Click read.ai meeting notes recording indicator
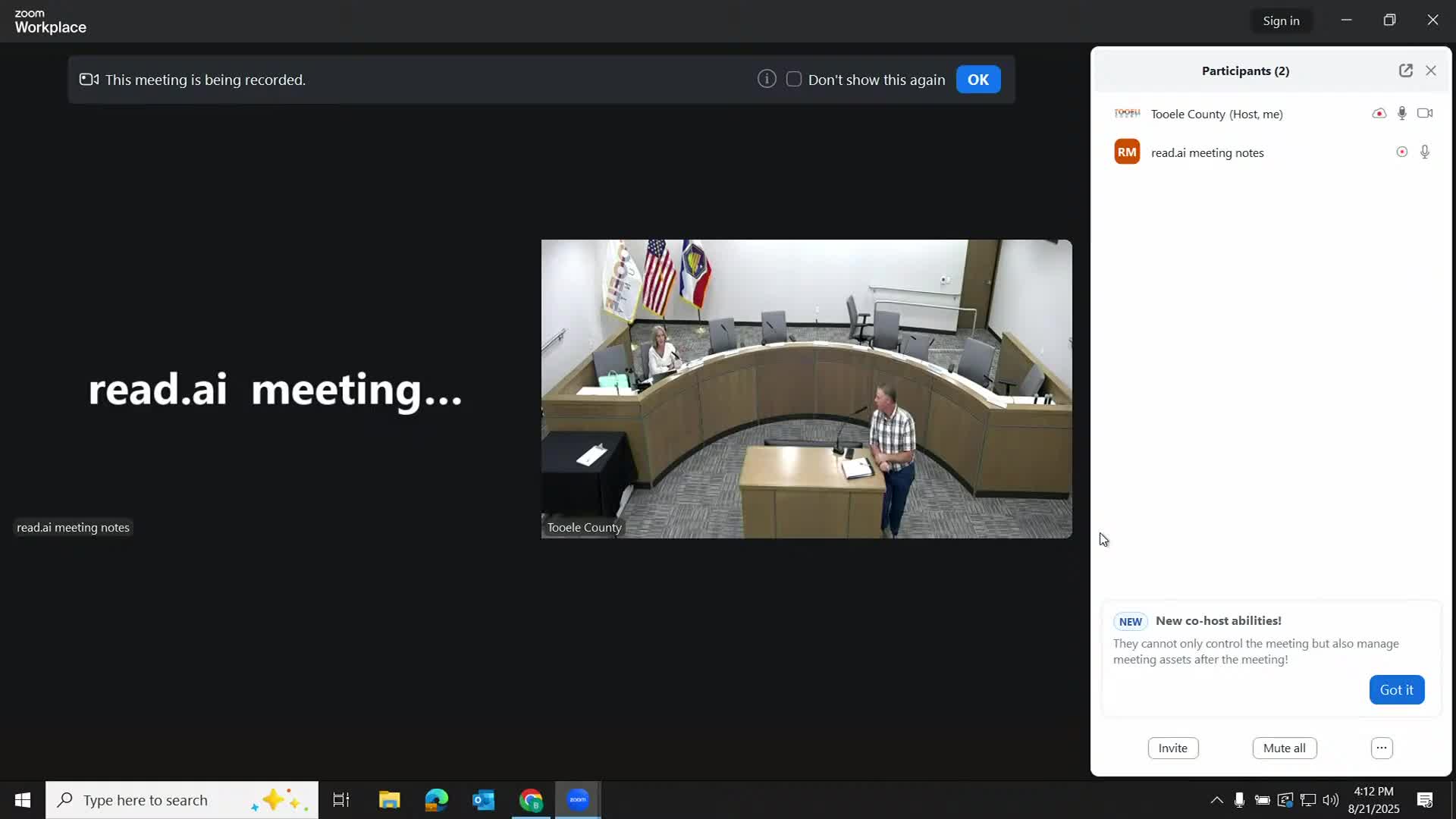The width and height of the screenshot is (1456, 819). [x=1401, y=152]
